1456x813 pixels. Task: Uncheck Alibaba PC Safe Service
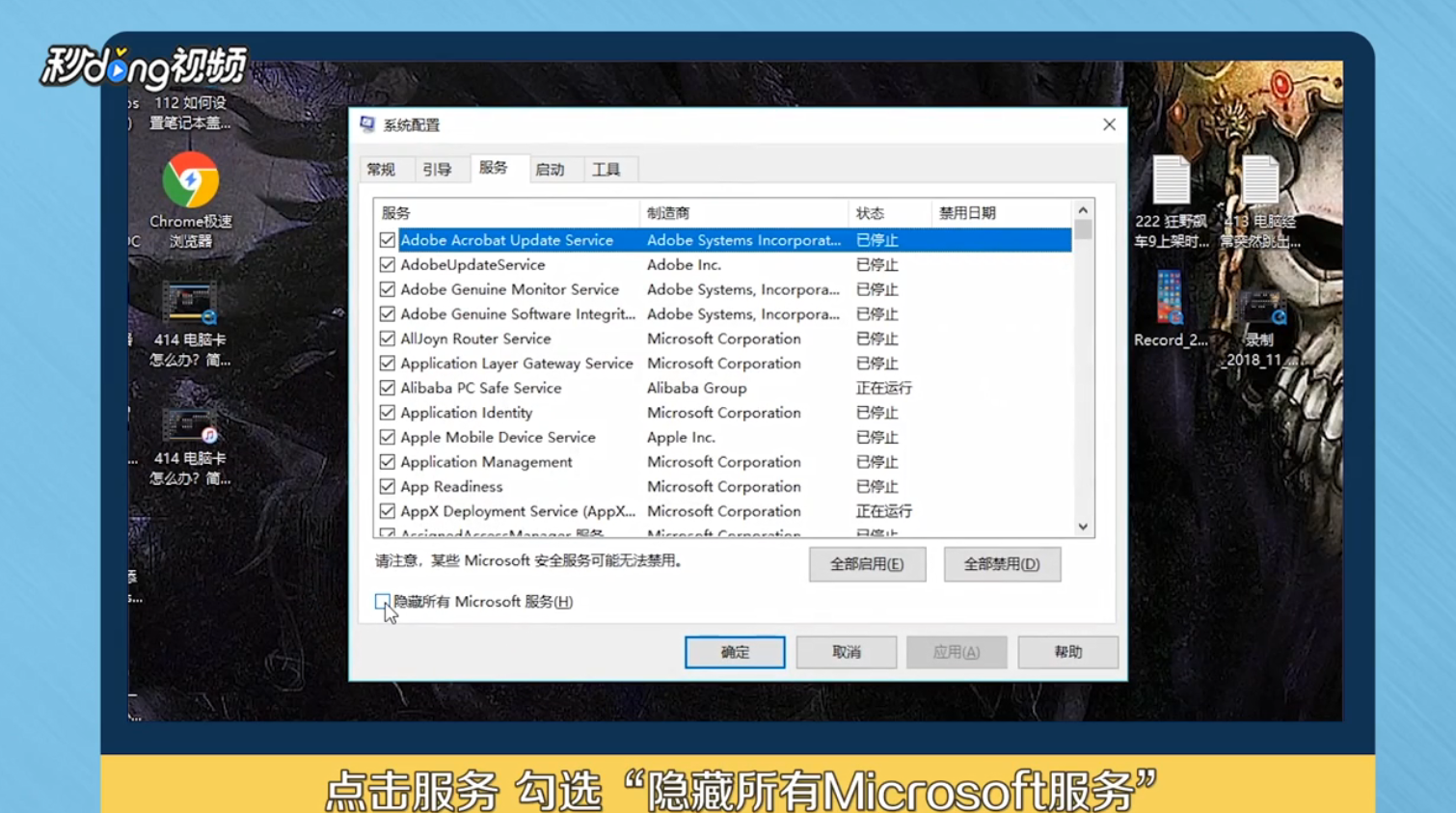[388, 388]
